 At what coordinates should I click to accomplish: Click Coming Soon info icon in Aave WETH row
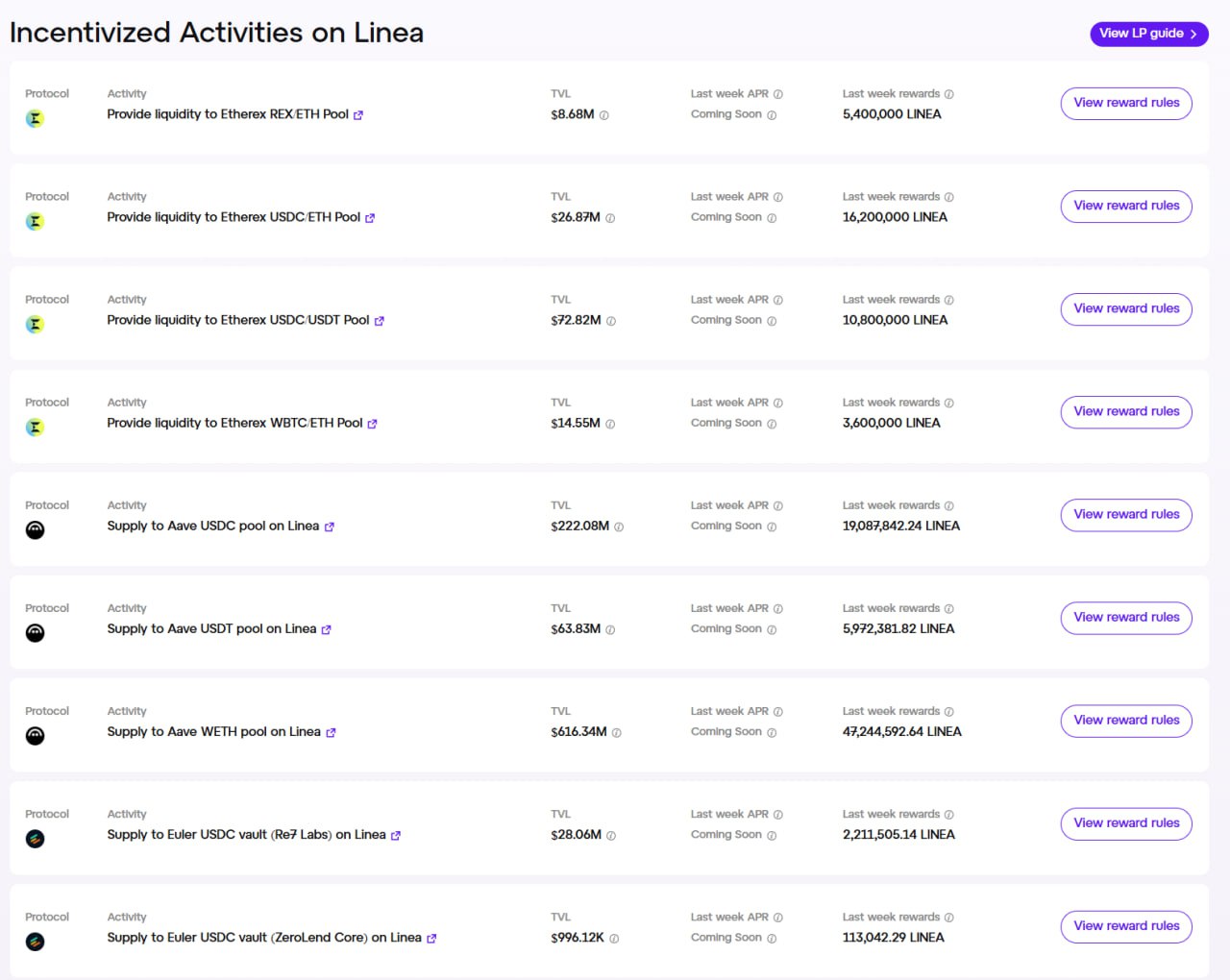click(772, 732)
